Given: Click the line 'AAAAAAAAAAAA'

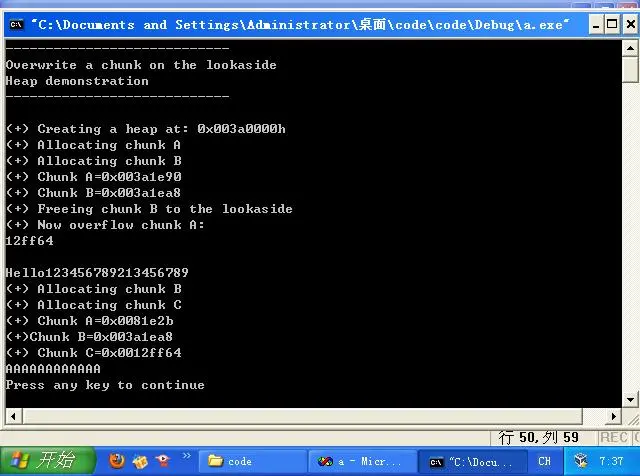Looking at the screenshot, I should click(53, 369).
